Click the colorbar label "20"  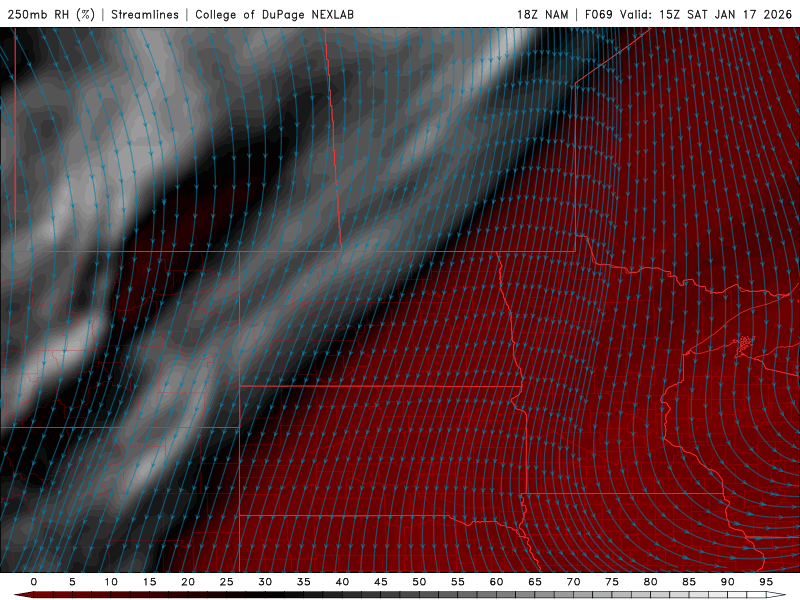[x=188, y=582]
